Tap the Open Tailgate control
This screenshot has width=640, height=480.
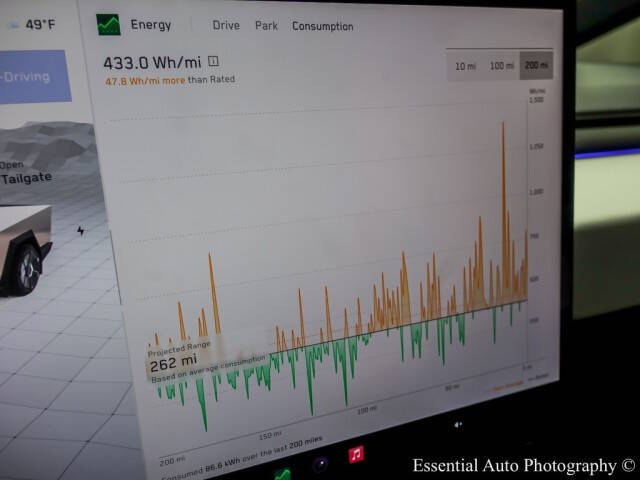[x=25, y=173]
